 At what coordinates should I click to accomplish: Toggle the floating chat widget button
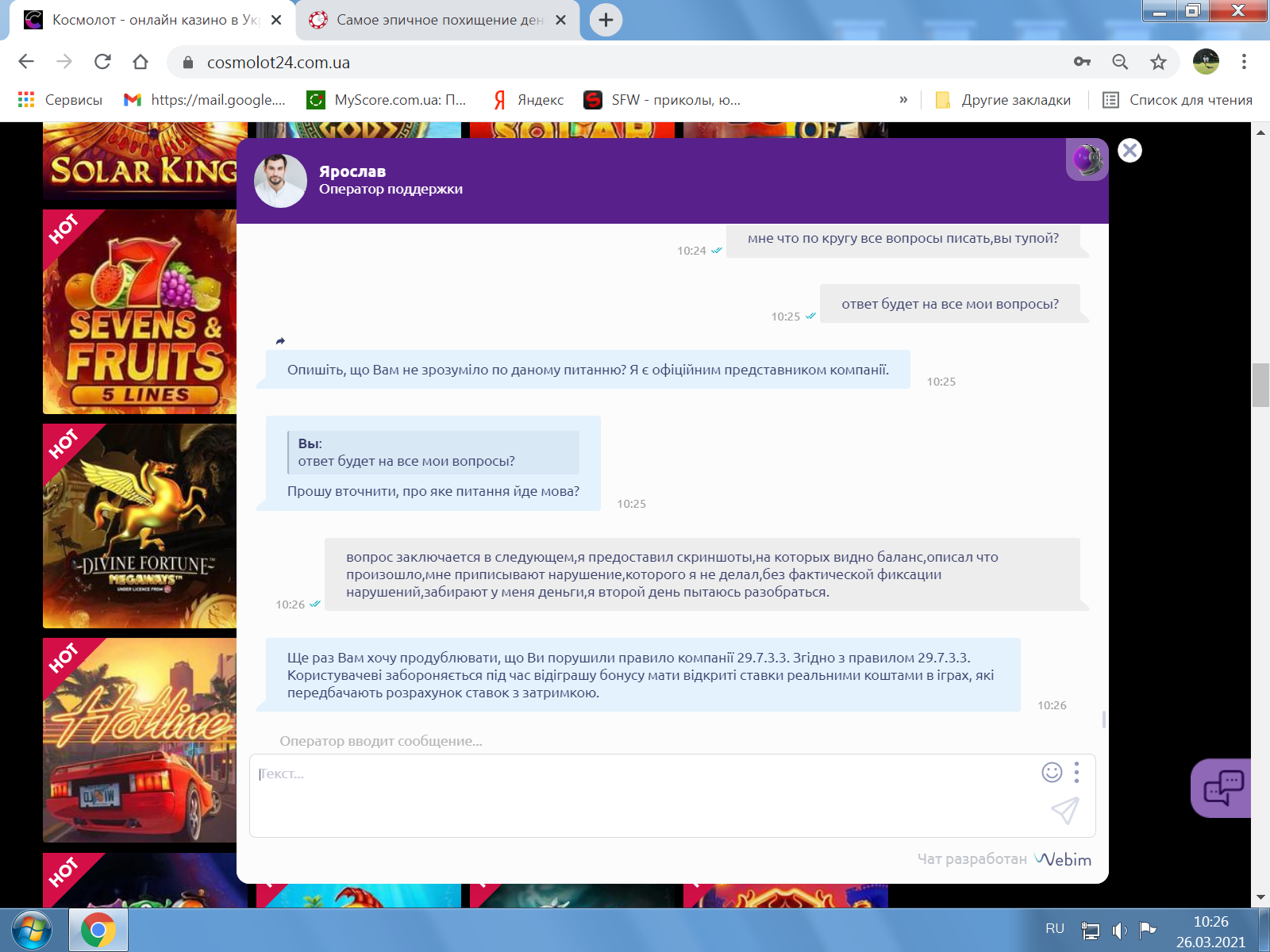[1222, 788]
